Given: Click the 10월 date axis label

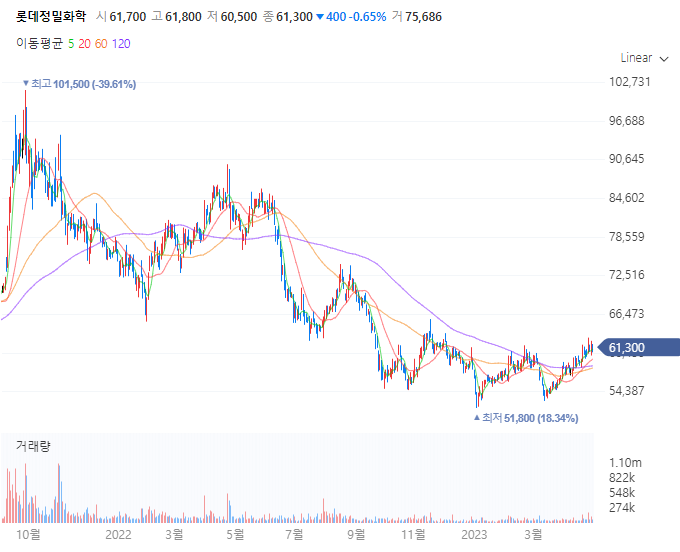Looking at the screenshot, I should coord(29,534).
